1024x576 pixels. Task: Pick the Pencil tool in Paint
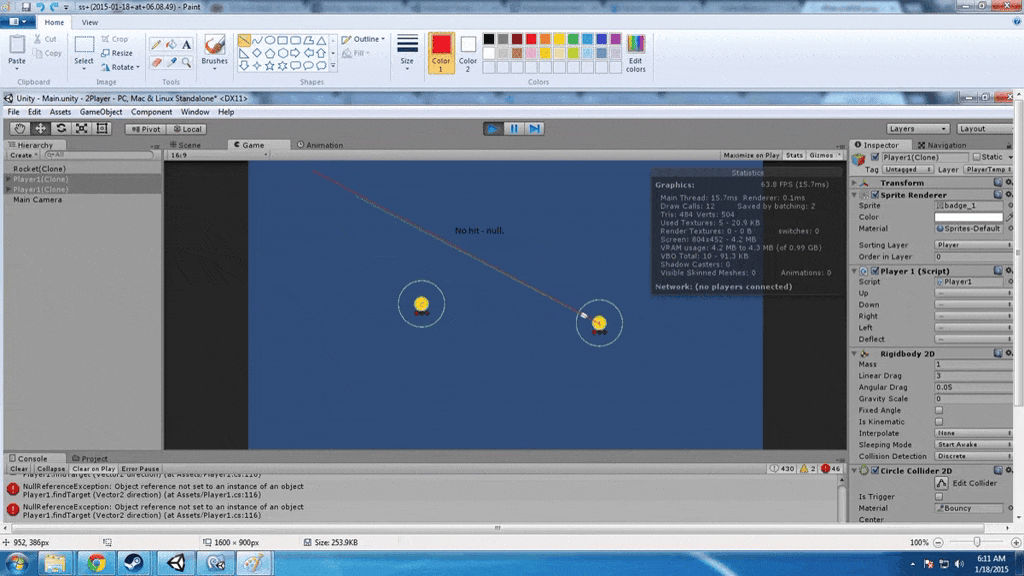(x=156, y=45)
